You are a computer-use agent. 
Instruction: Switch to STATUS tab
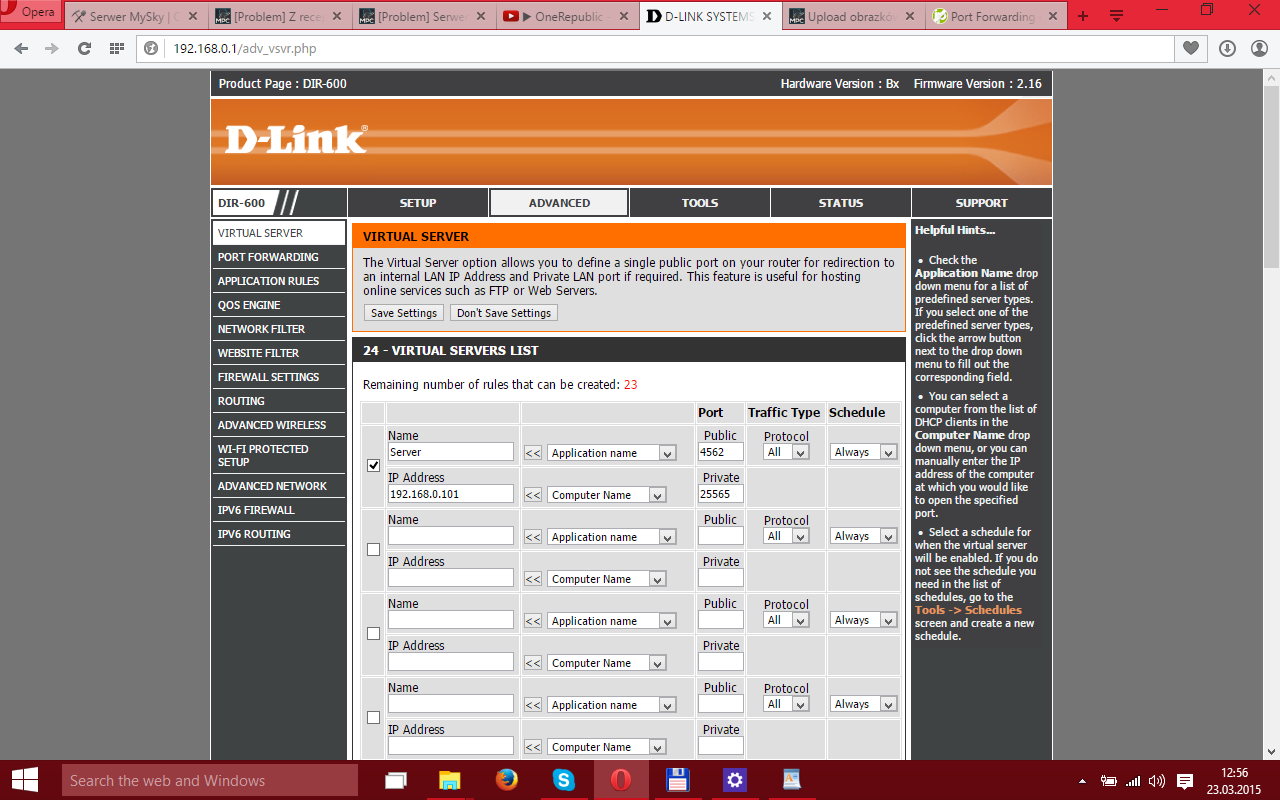(x=841, y=203)
